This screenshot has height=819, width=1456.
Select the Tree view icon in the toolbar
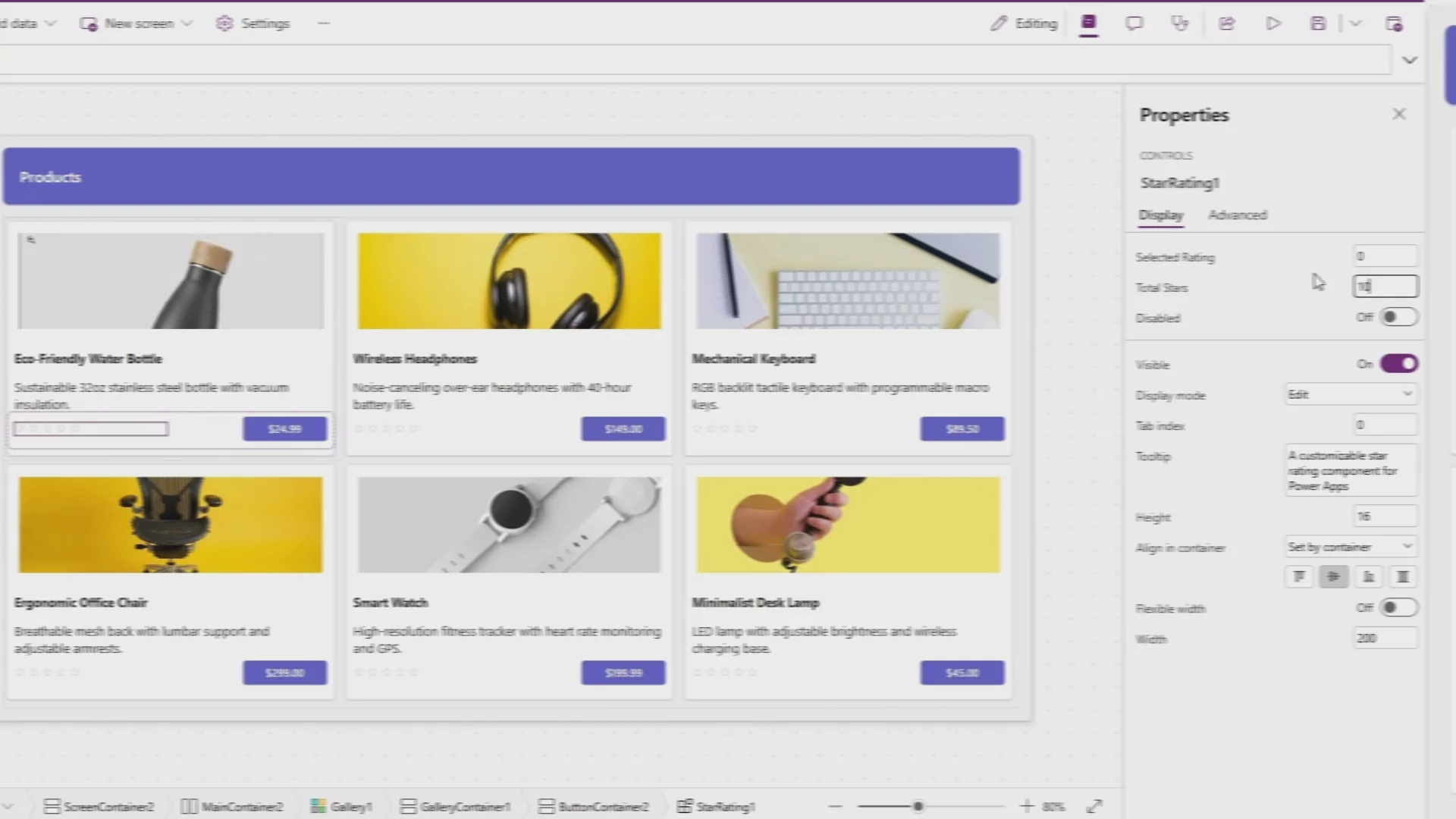(1089, 23)
